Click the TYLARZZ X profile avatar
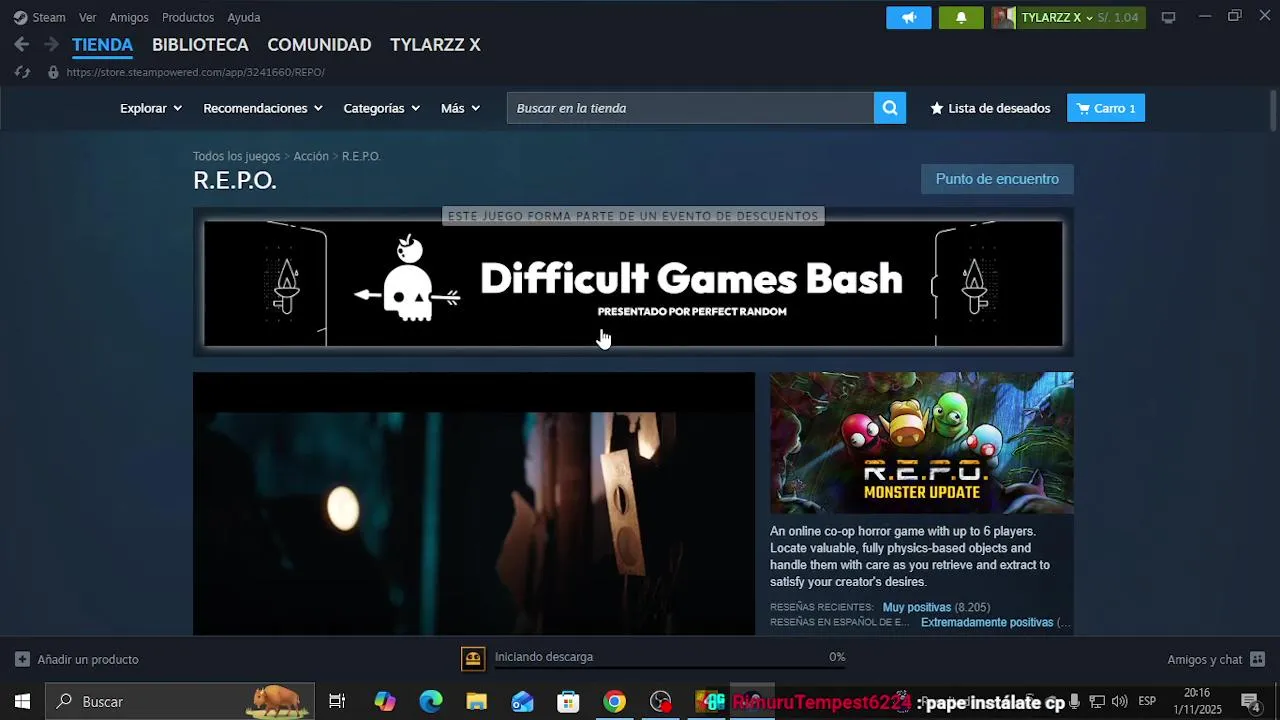The height and width of the screenshot is (720, 1280). tap(1003, 17)
